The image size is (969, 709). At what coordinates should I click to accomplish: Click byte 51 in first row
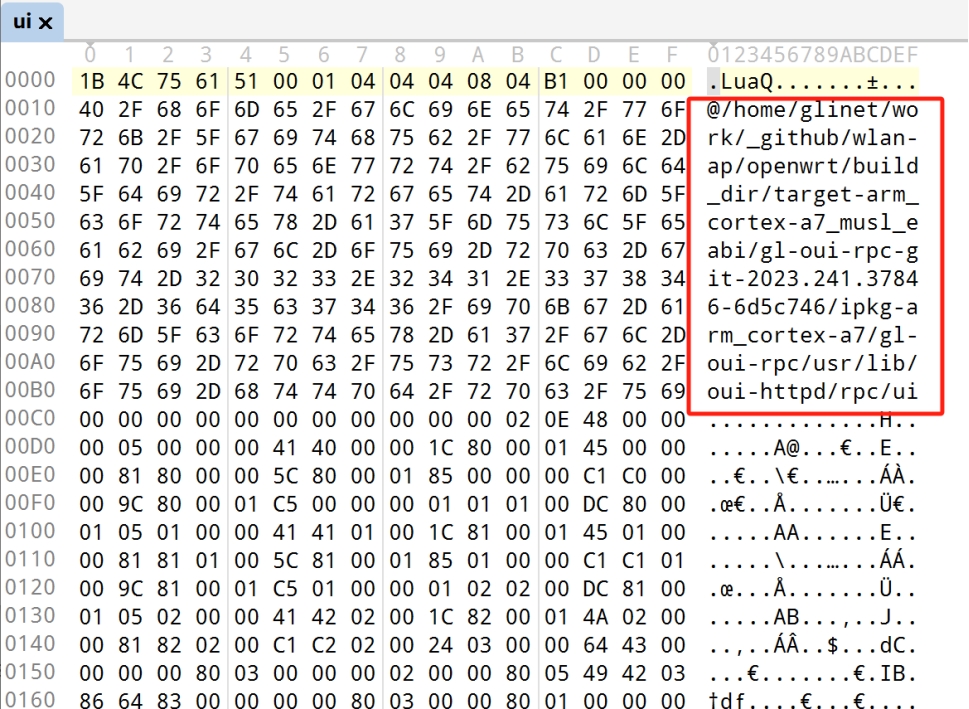pos(247,81)
